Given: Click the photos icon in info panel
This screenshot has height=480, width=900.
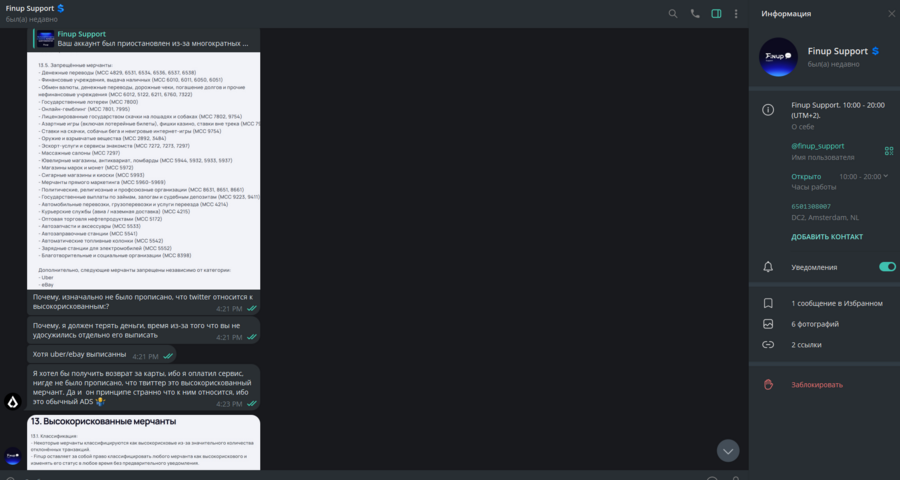Looking at the screenshot, I should coord(768,324).
